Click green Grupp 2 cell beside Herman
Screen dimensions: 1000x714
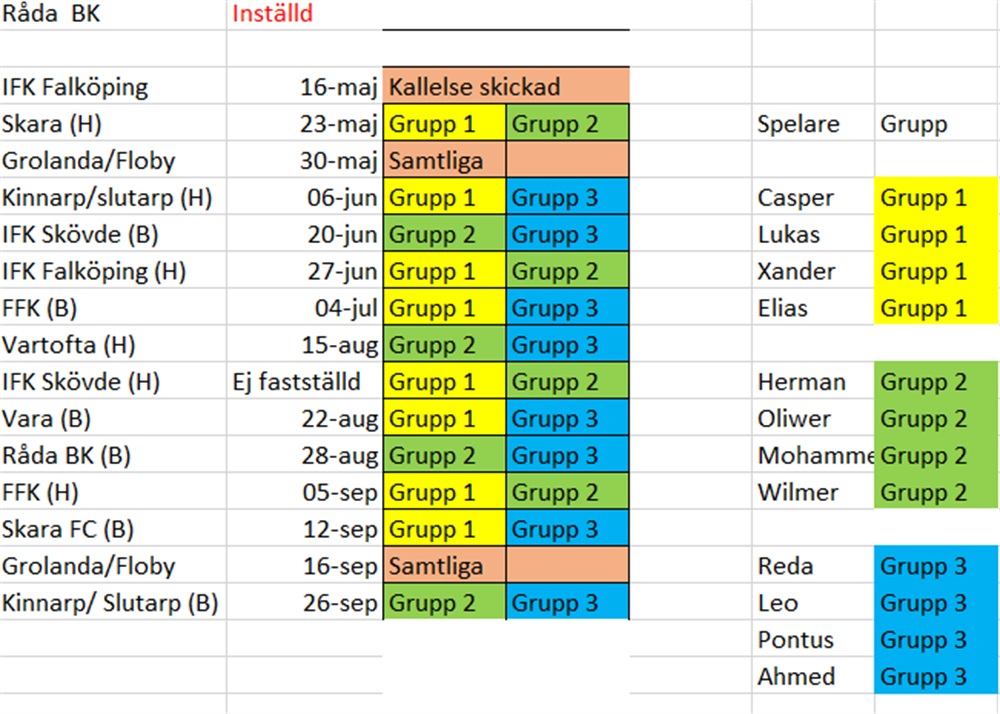tap(937, 381)
